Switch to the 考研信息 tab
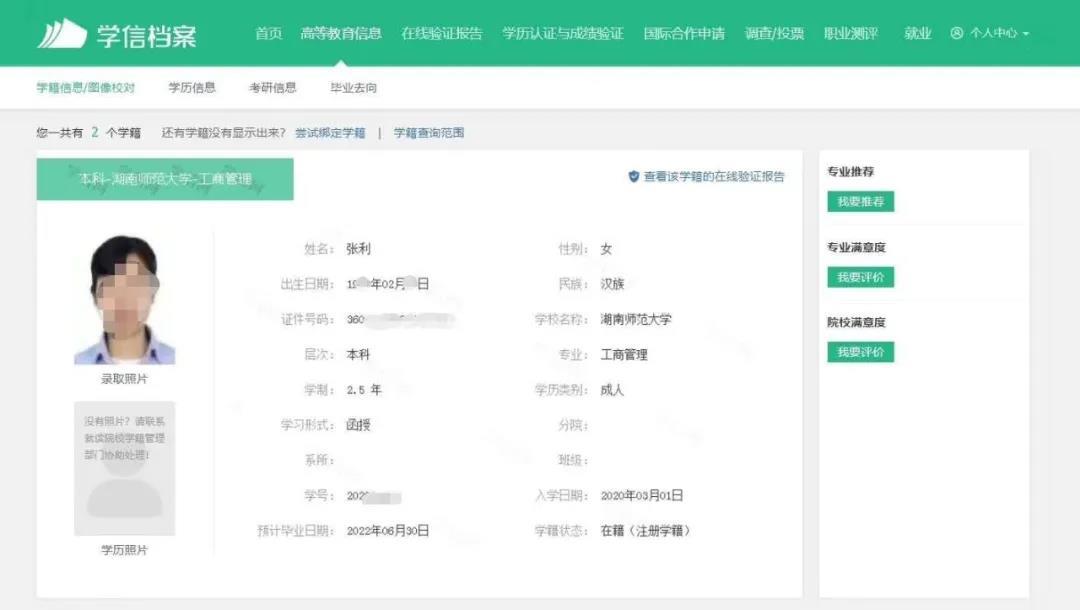Viewport: 1080px width, 610px height. coord(273,87)
